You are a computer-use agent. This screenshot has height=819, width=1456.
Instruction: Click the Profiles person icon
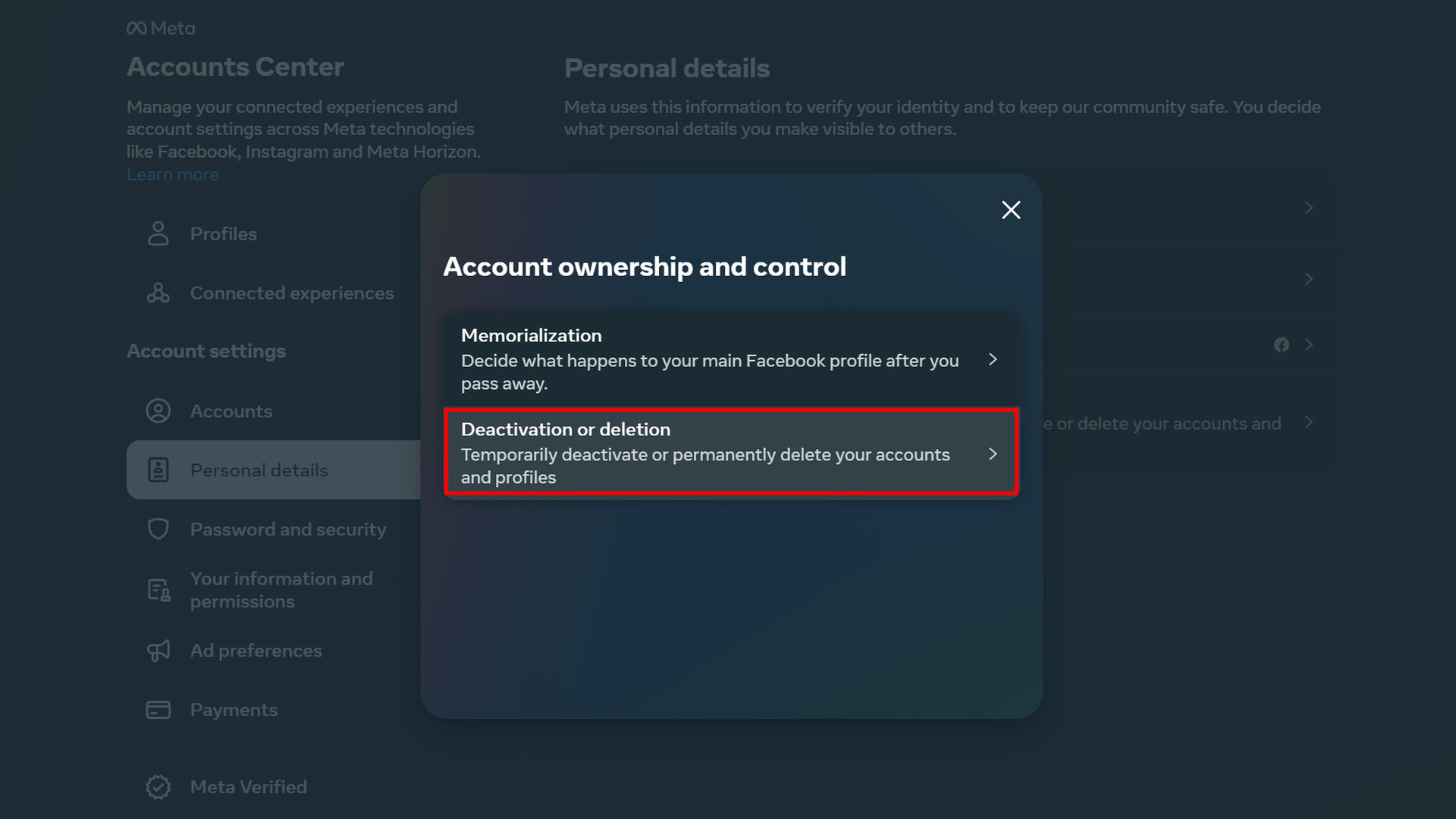(158, 234)
